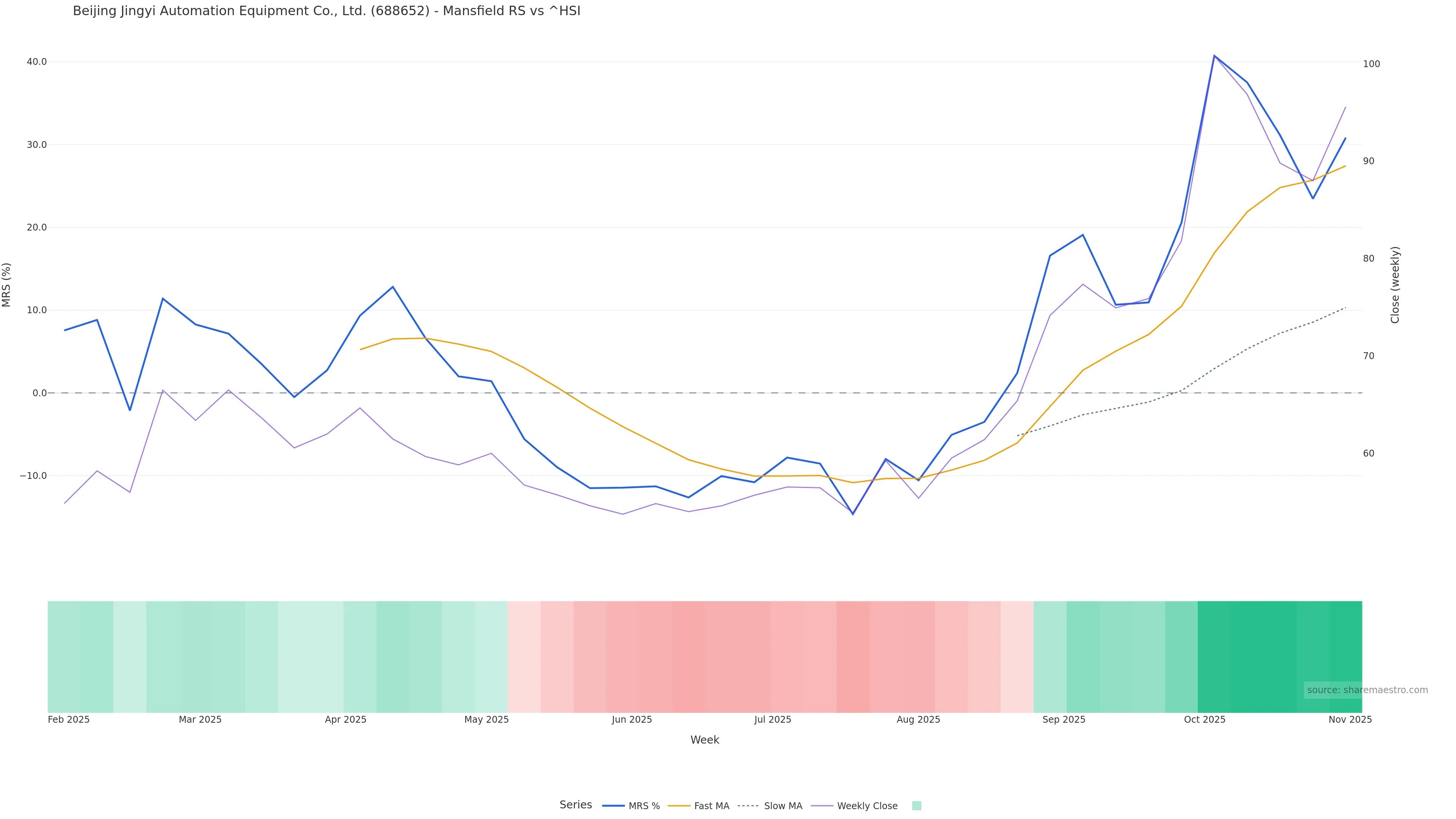Click the 100 tick on Close axis
The width and height of the screenshot is (1456, 819).
[1371, 64]
